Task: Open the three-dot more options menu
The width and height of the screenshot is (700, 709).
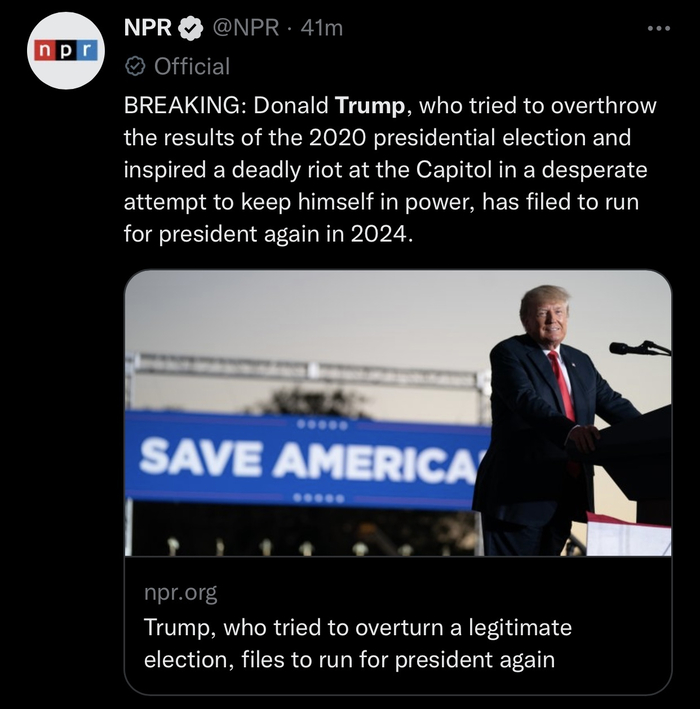Action: click(657, 28)
